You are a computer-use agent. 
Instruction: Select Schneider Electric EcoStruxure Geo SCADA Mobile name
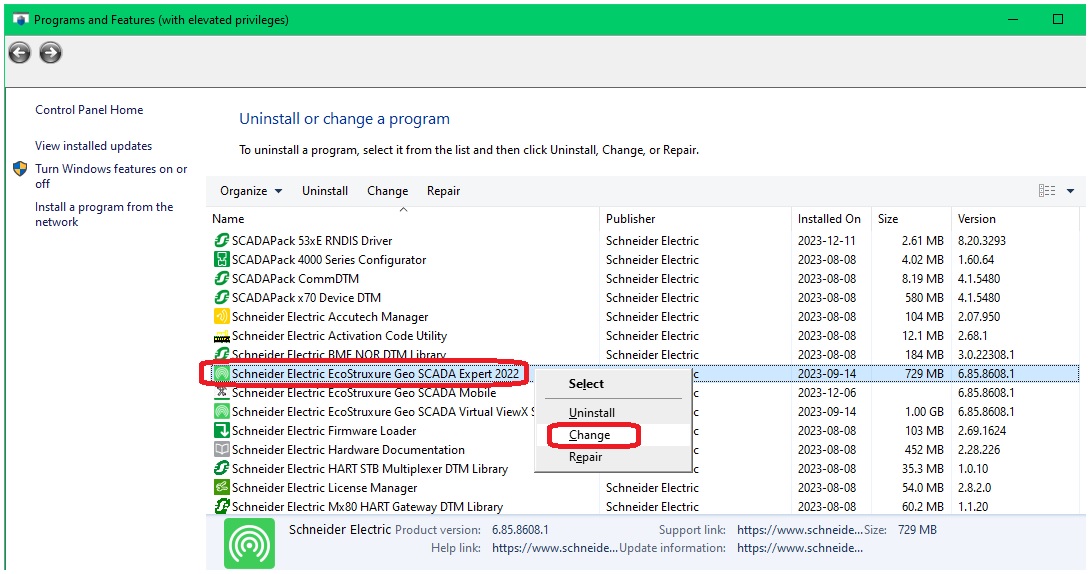pos(364,393)
